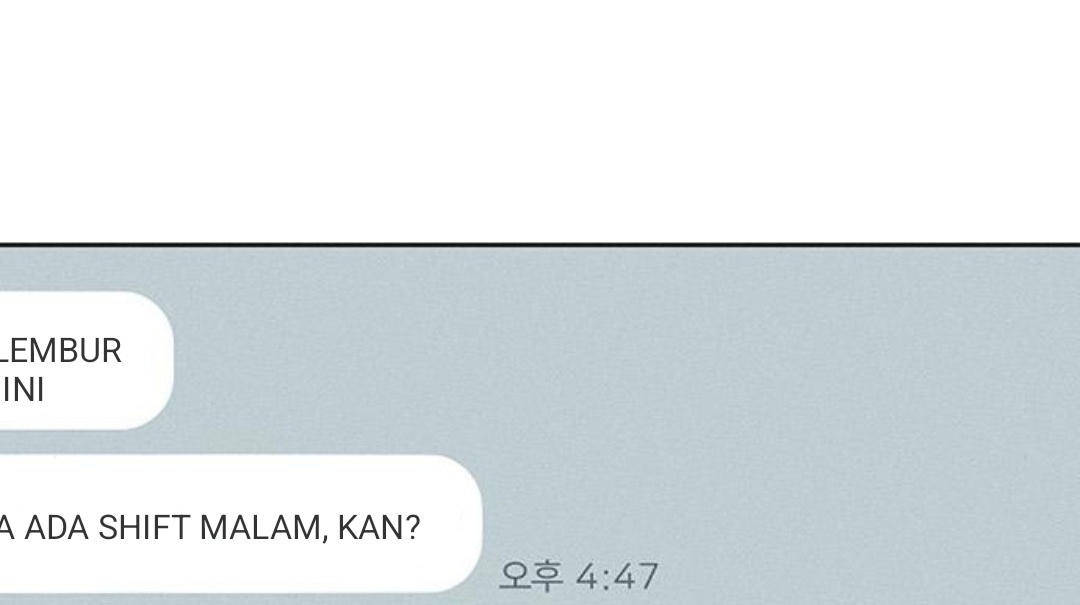
Task: Click the "4:47" time digits
Action: pos(617,577)
